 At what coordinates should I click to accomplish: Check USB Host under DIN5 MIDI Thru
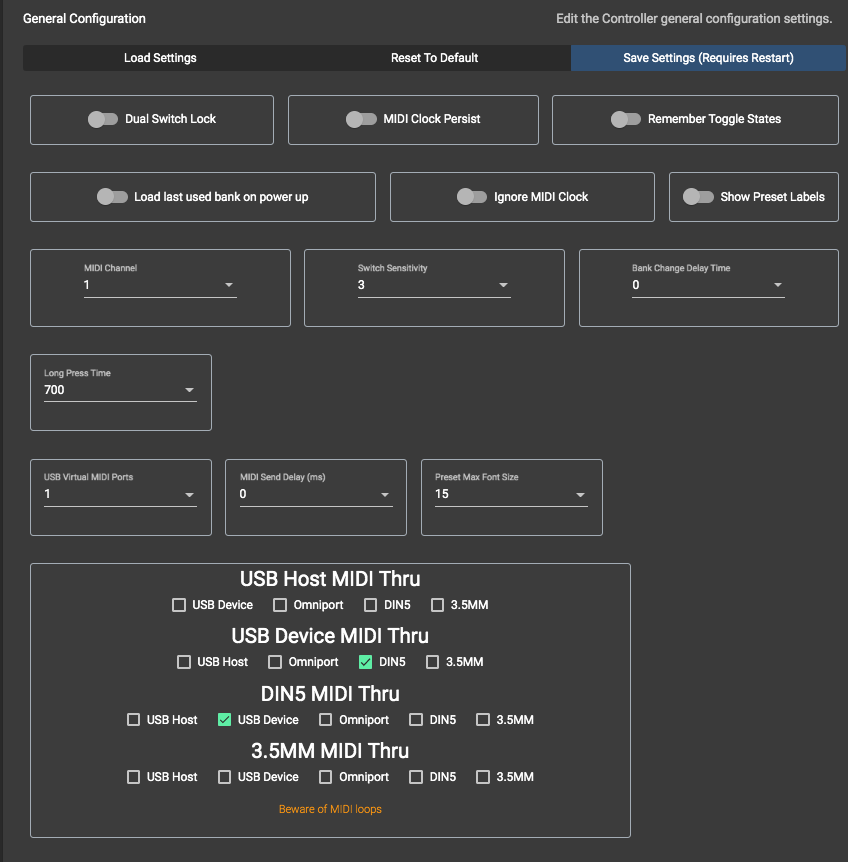pyautogui.click(x=134, y=720)
